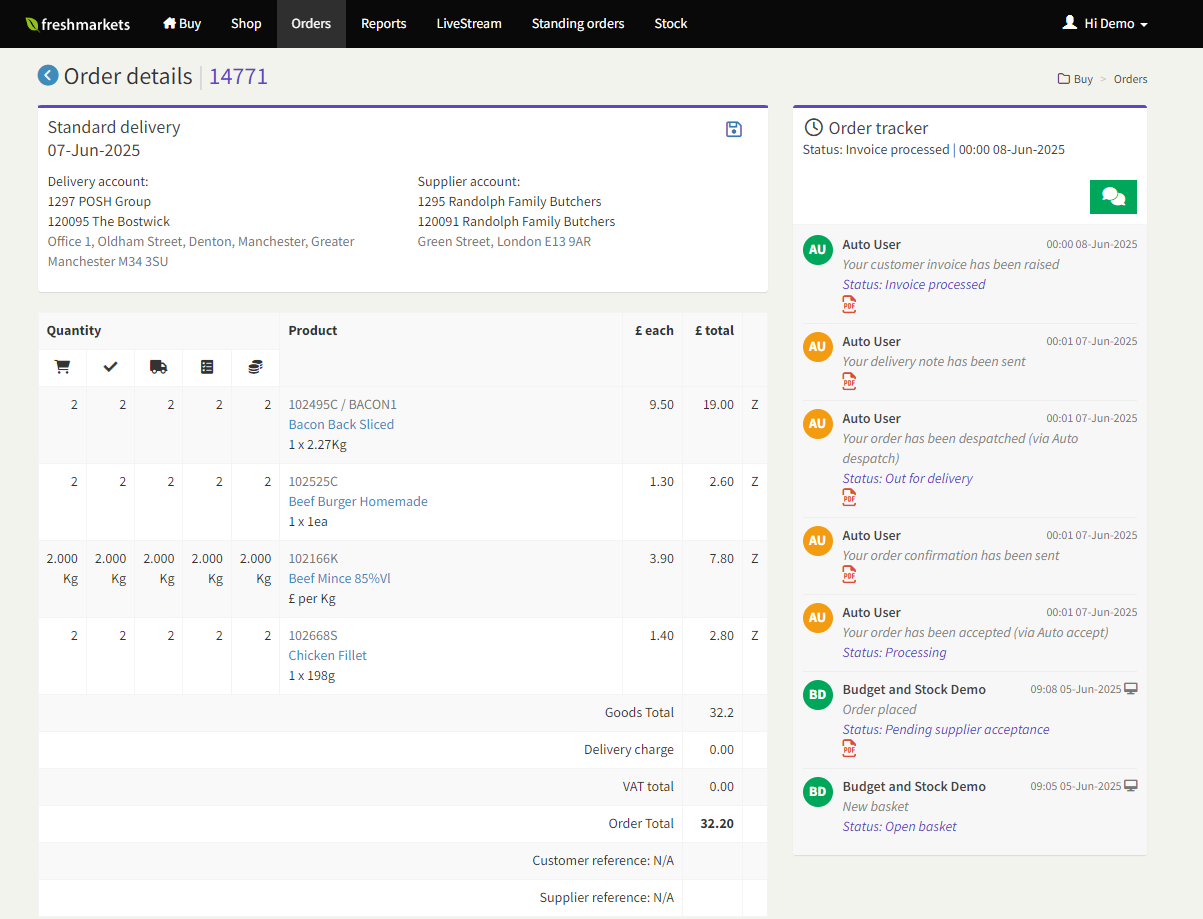The height and width of the screenshot is (919, 1203).
Task: Click the list quantity column icon
Action: (x=207, y=367)
